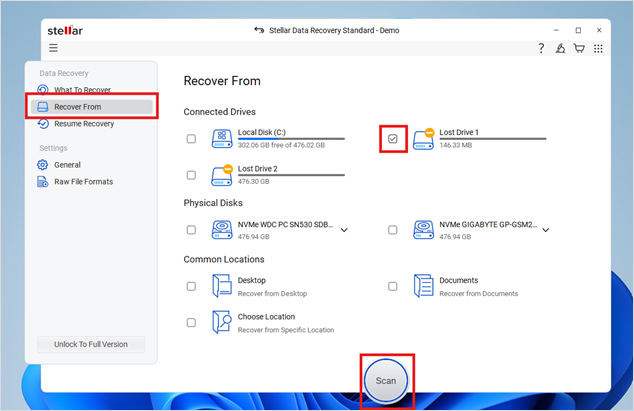Expand the NVMe WDC PC SN530 disk chevron
The width and height of the screenshot is (634, 411).
[x=344, y=230]
